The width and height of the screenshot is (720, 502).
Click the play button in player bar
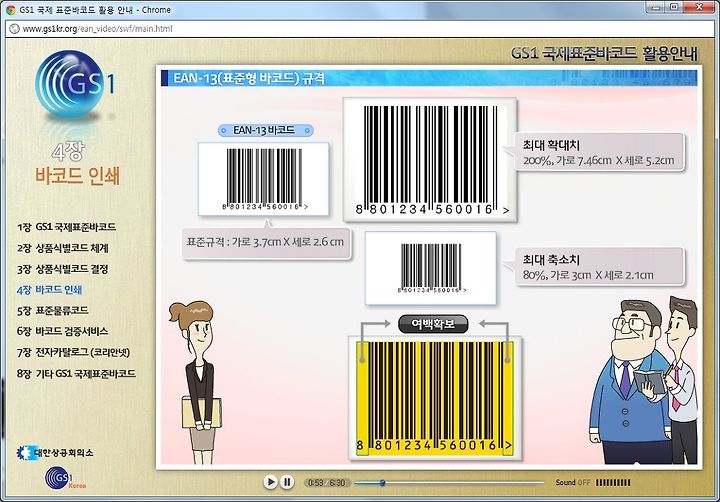pos(270,482)
